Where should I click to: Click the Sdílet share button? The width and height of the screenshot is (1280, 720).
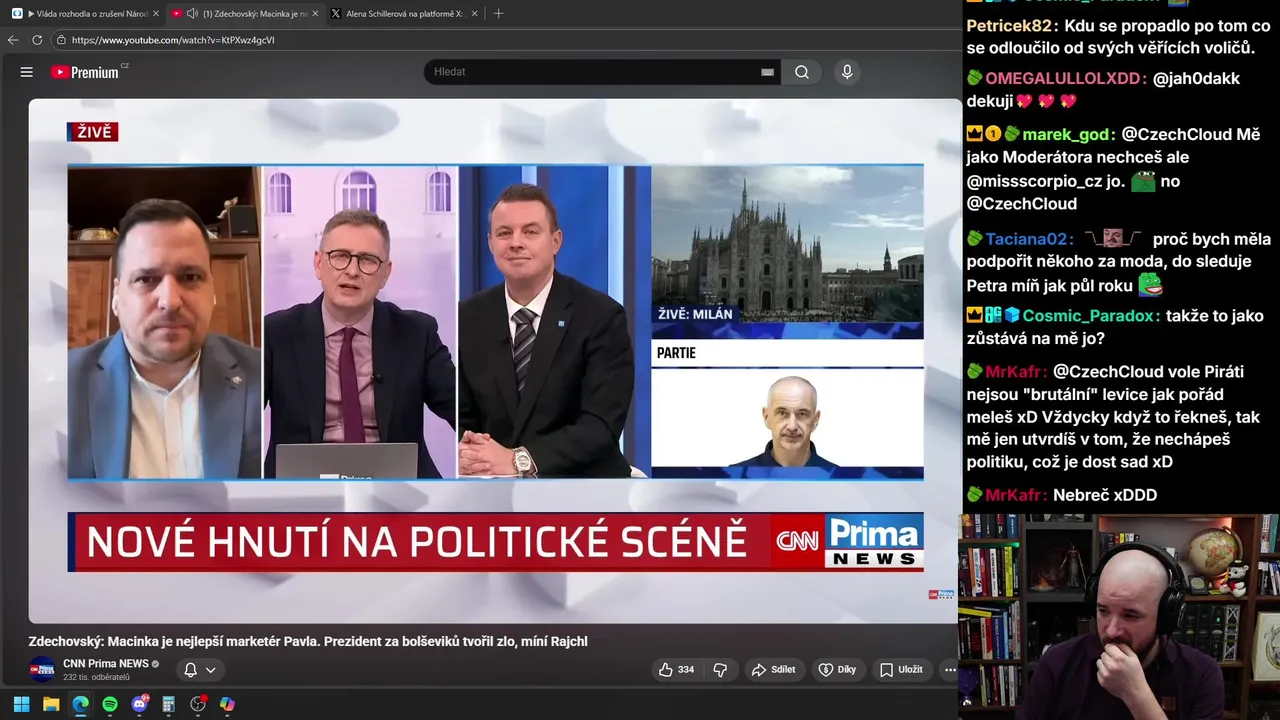pyautogui.click(x=773, y=670)
